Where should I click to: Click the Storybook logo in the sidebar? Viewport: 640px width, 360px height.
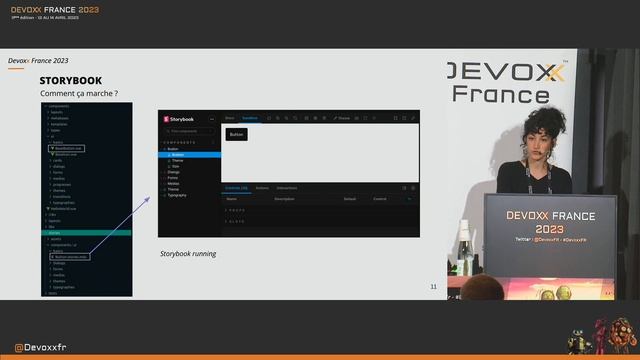(x=178, y=119)
